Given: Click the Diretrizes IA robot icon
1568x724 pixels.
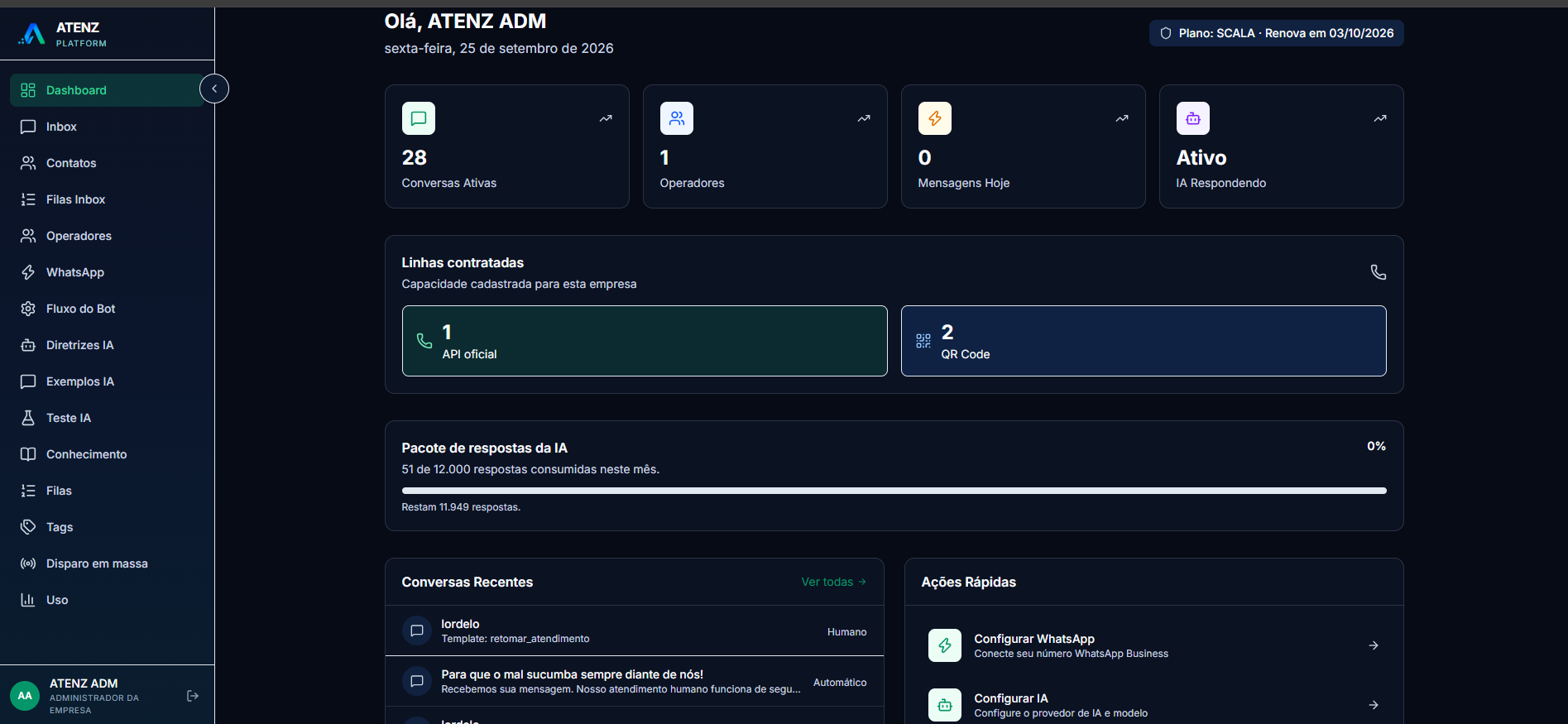Looking at the screenshot, I should coord(28,345).
